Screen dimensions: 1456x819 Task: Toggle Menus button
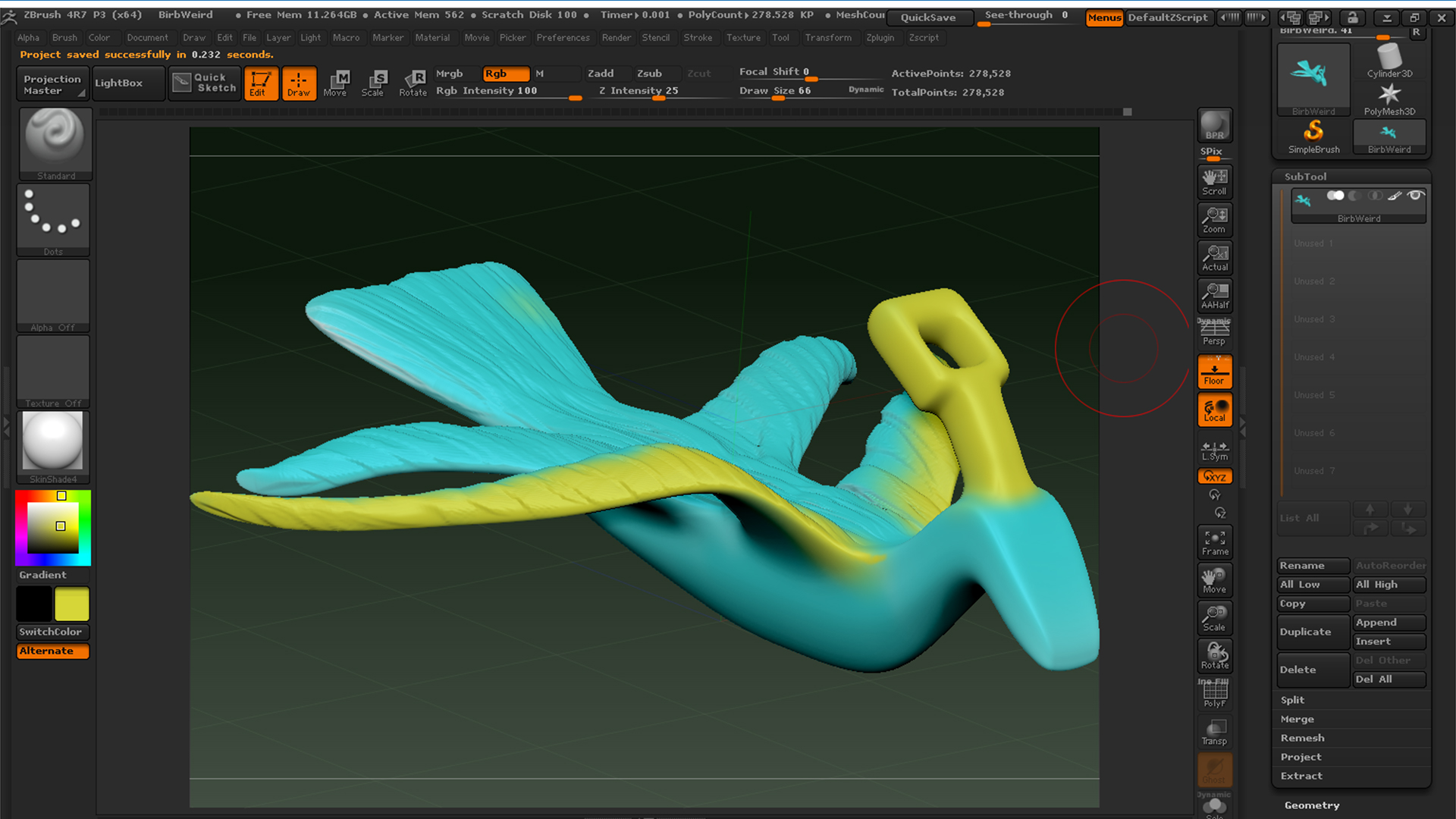(x=1104, y=17)
